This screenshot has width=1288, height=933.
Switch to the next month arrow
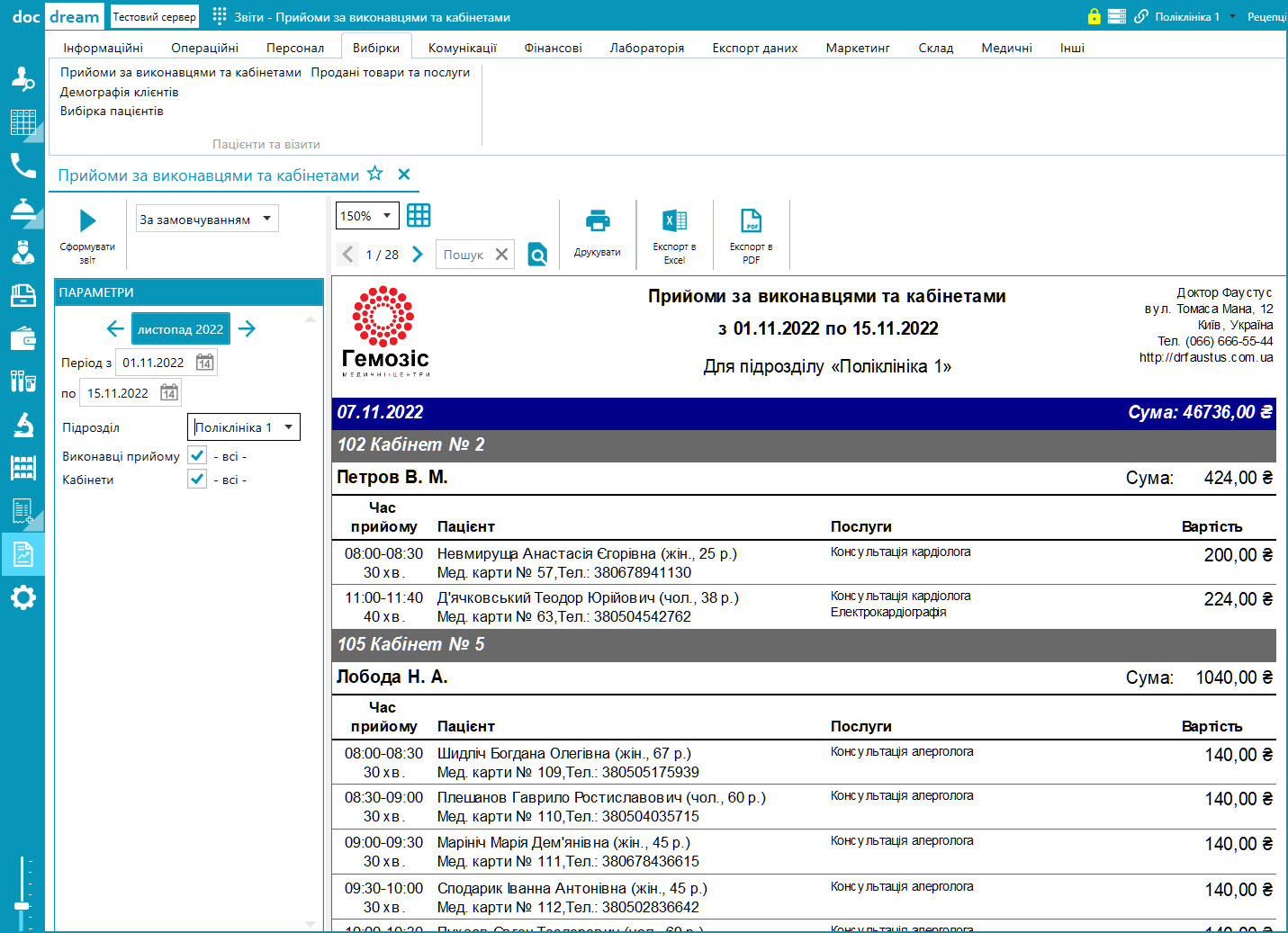click(248, 329)
